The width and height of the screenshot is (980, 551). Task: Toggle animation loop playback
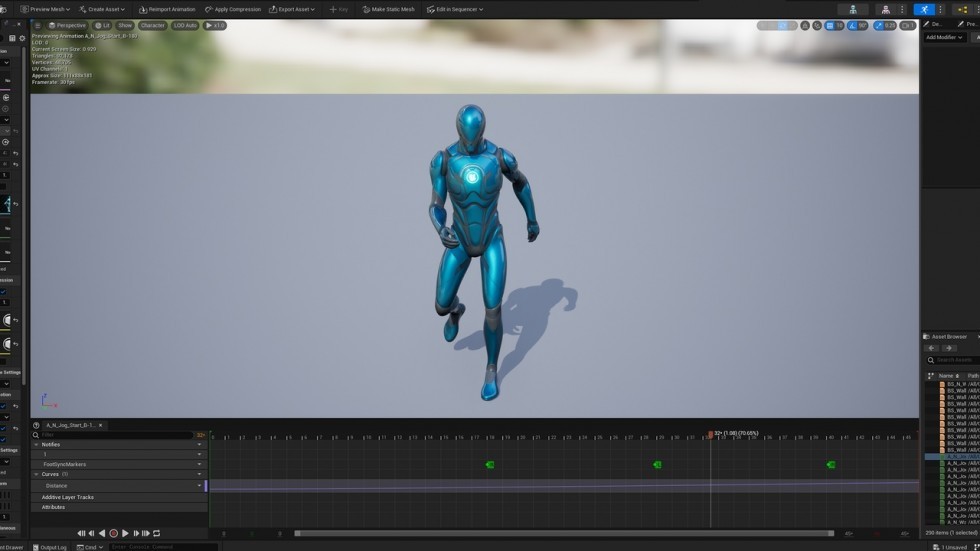(157, 534)
